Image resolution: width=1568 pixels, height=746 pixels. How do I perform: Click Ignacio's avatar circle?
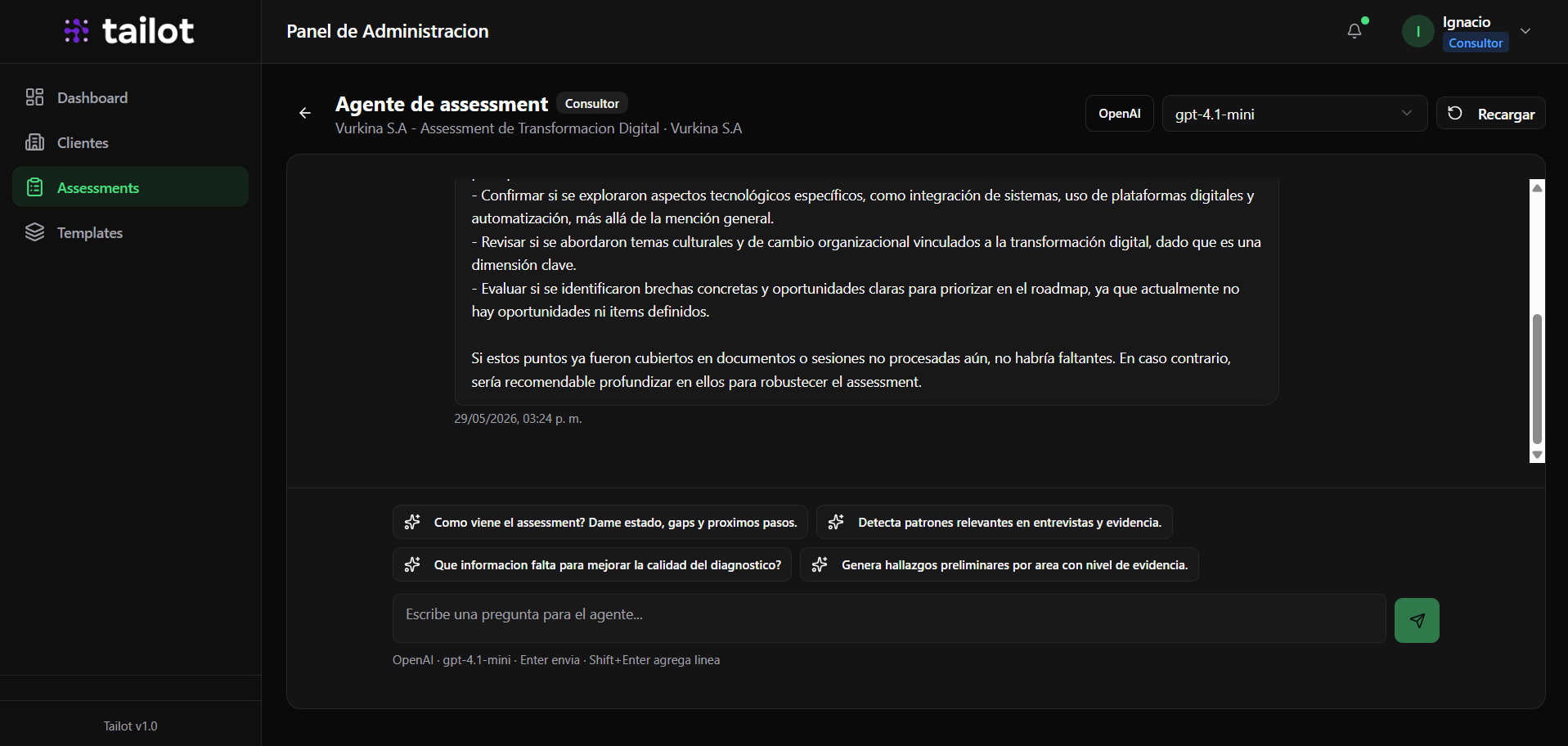coord(1417,31)
